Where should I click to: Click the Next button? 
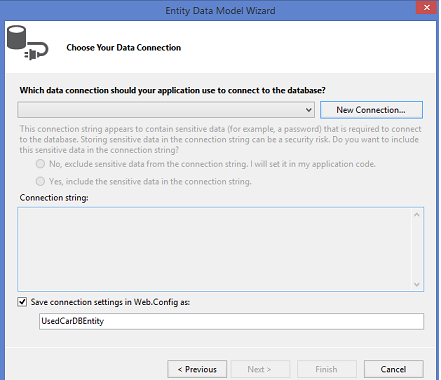point(260,369)
